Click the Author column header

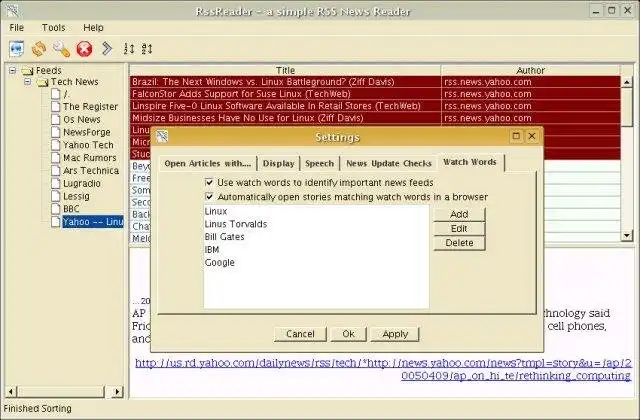point(531,70)
